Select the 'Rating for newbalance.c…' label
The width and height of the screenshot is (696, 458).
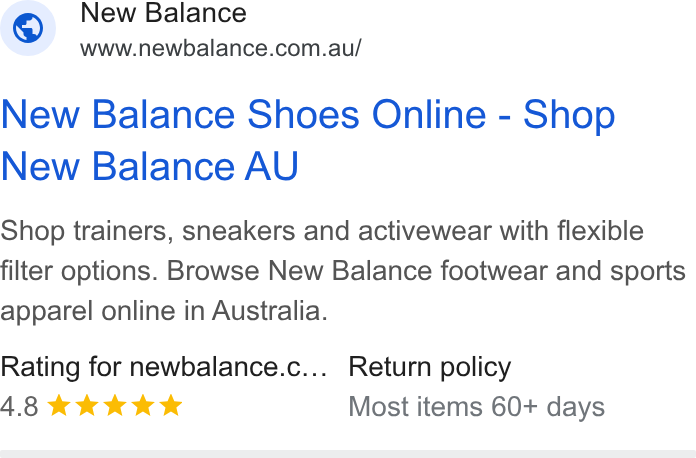point(164,367)
